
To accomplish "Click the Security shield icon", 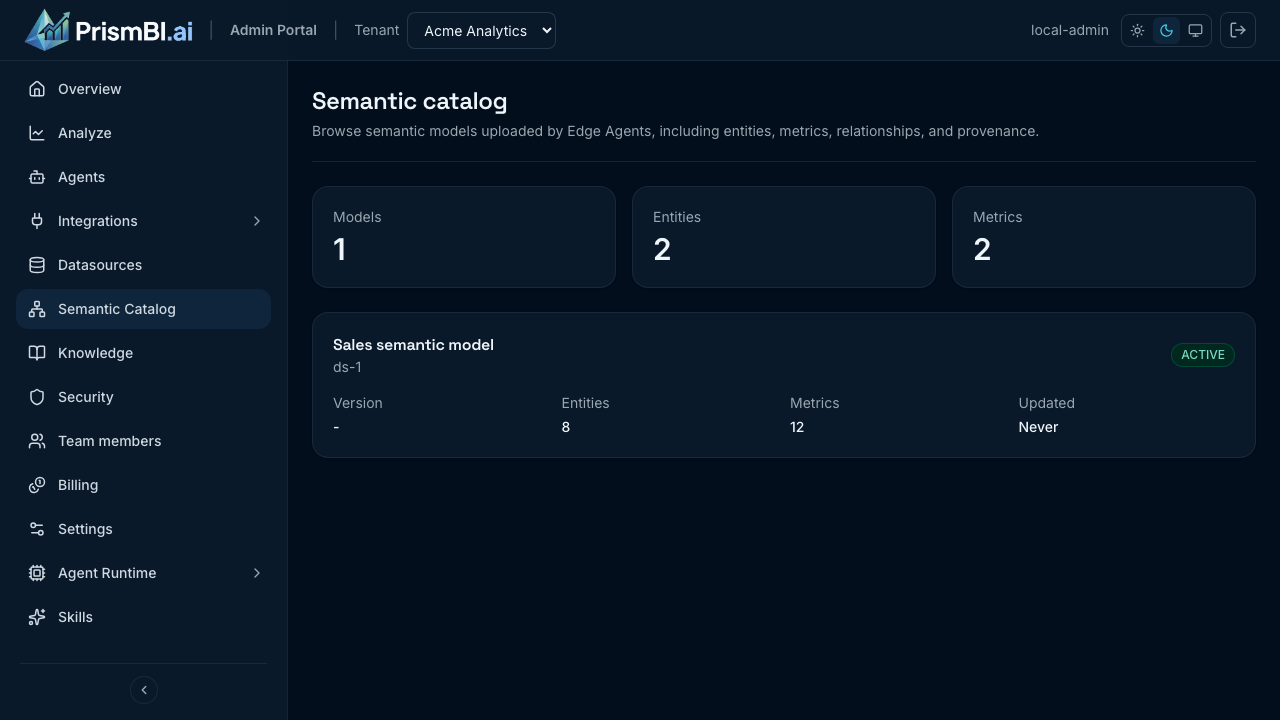I will point(37,397).
